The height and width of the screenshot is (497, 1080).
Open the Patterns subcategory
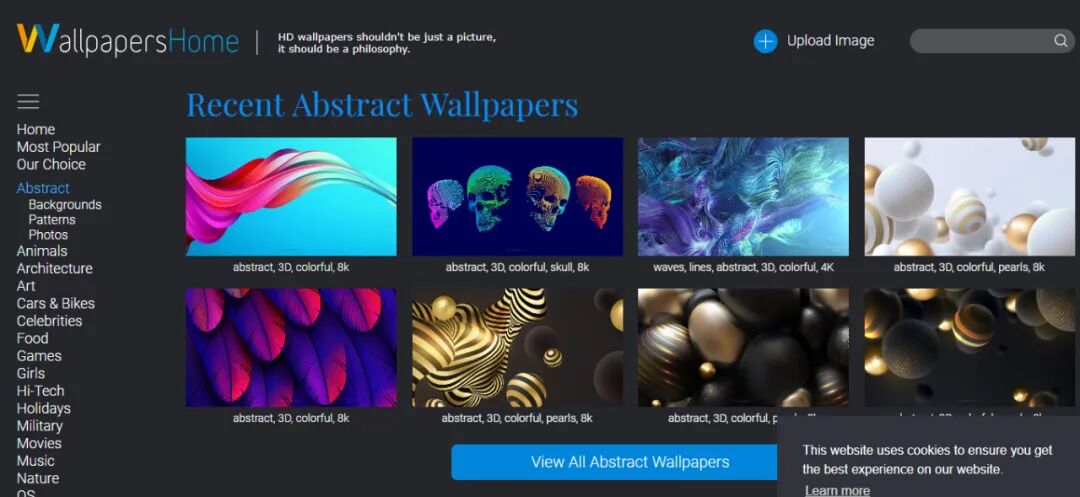52,220
